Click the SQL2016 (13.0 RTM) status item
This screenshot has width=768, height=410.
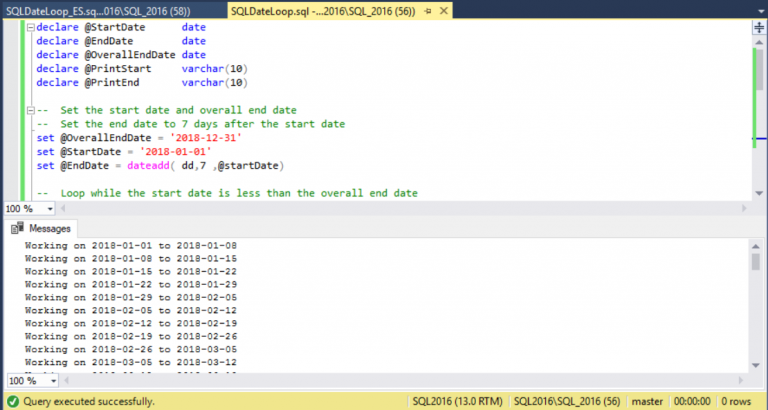tap(457, 401)
